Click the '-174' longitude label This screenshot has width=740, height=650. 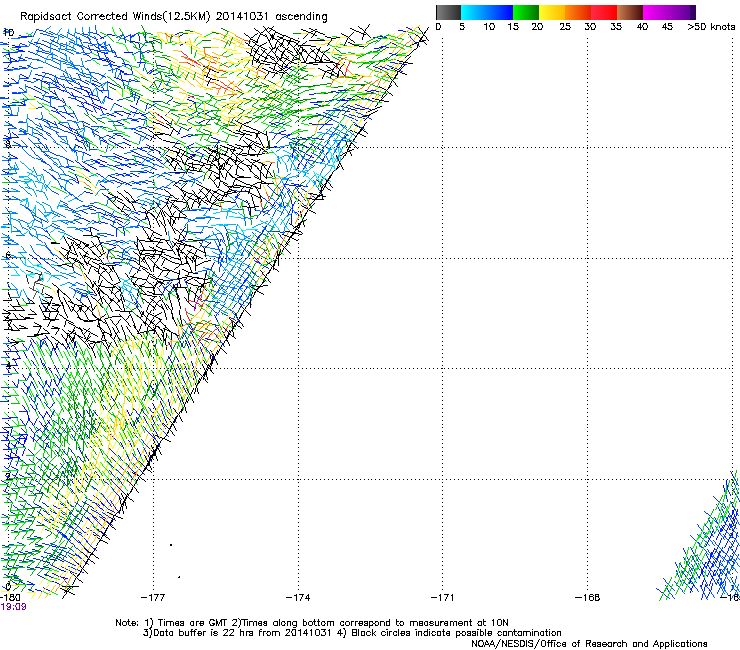298,598
